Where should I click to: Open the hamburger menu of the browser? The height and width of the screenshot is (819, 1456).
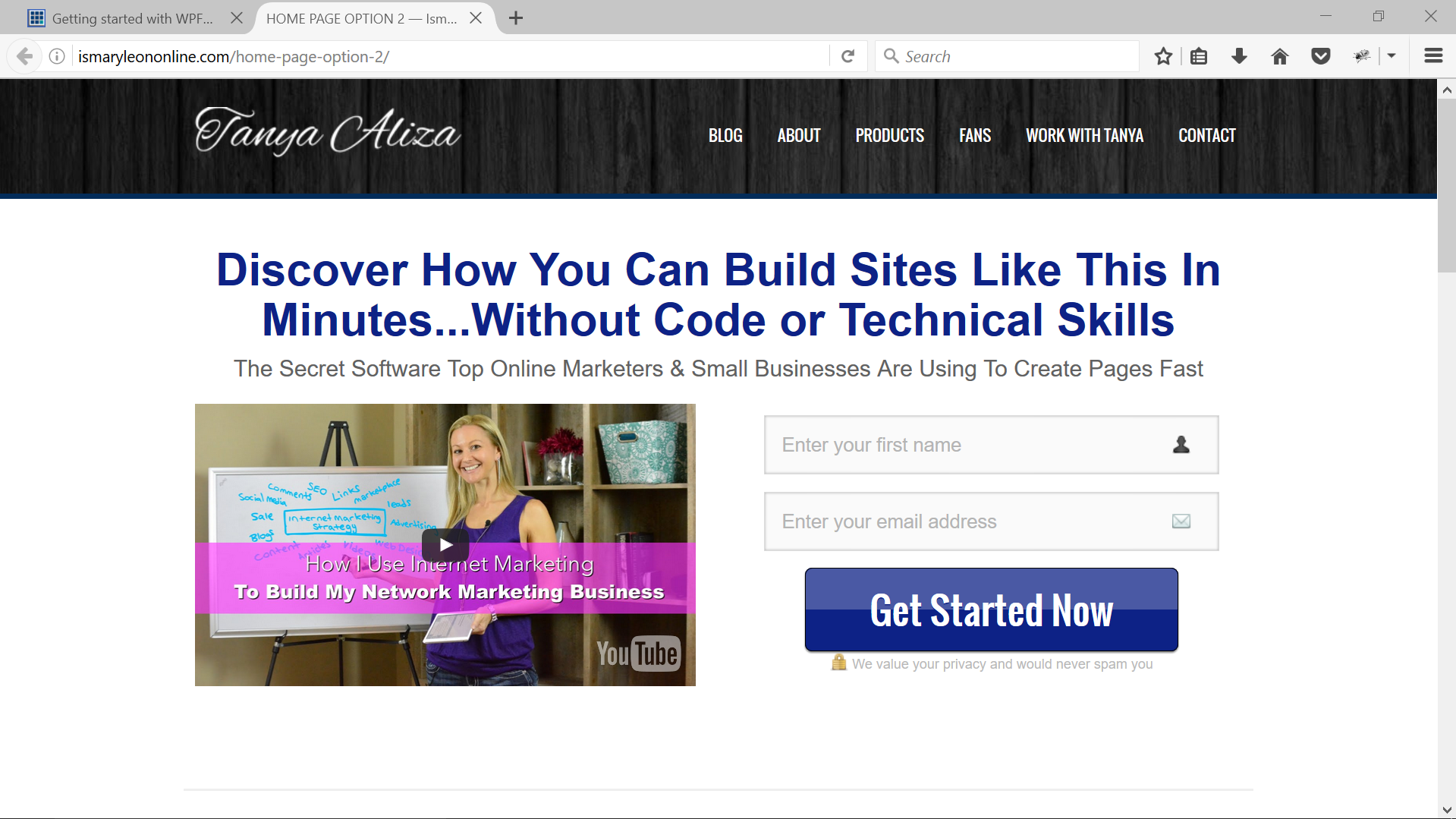1433,56
